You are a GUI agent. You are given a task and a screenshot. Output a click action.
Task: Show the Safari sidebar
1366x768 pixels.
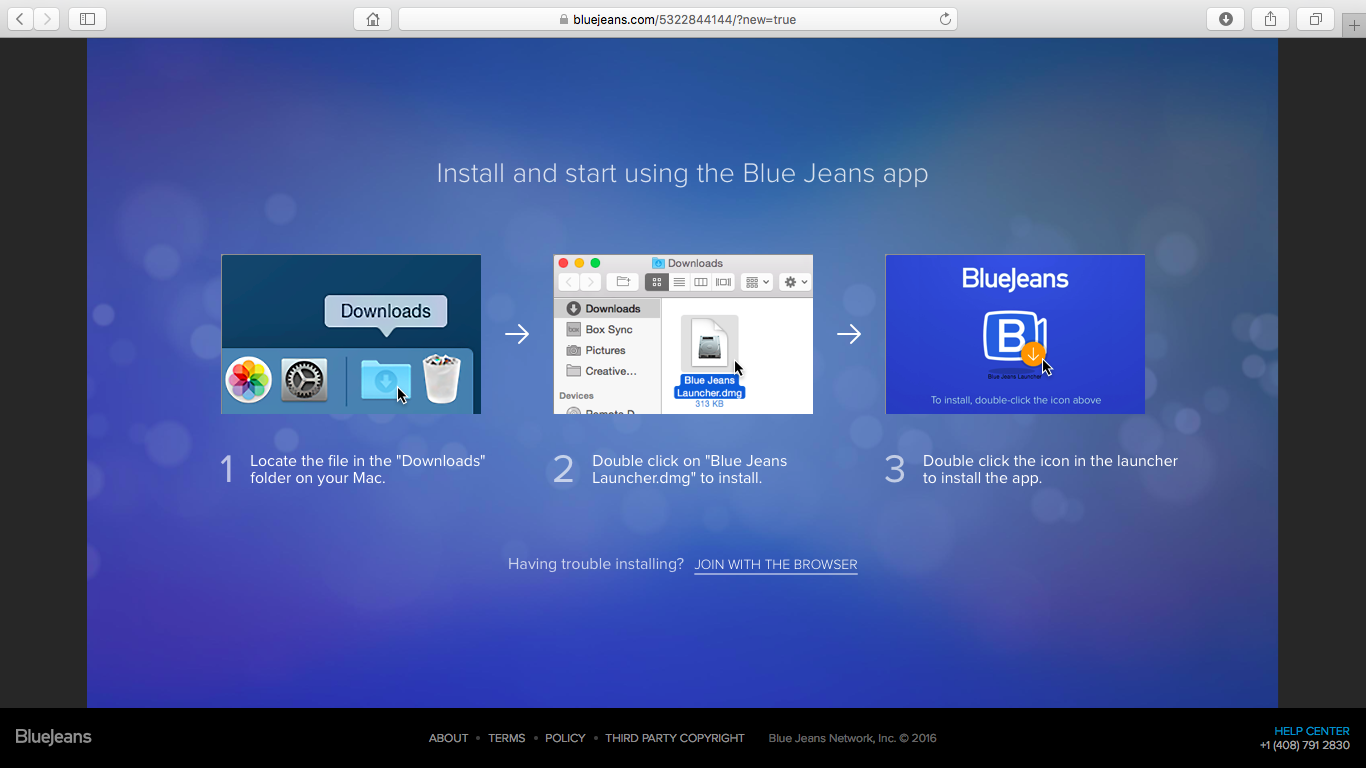click(87, 19)
